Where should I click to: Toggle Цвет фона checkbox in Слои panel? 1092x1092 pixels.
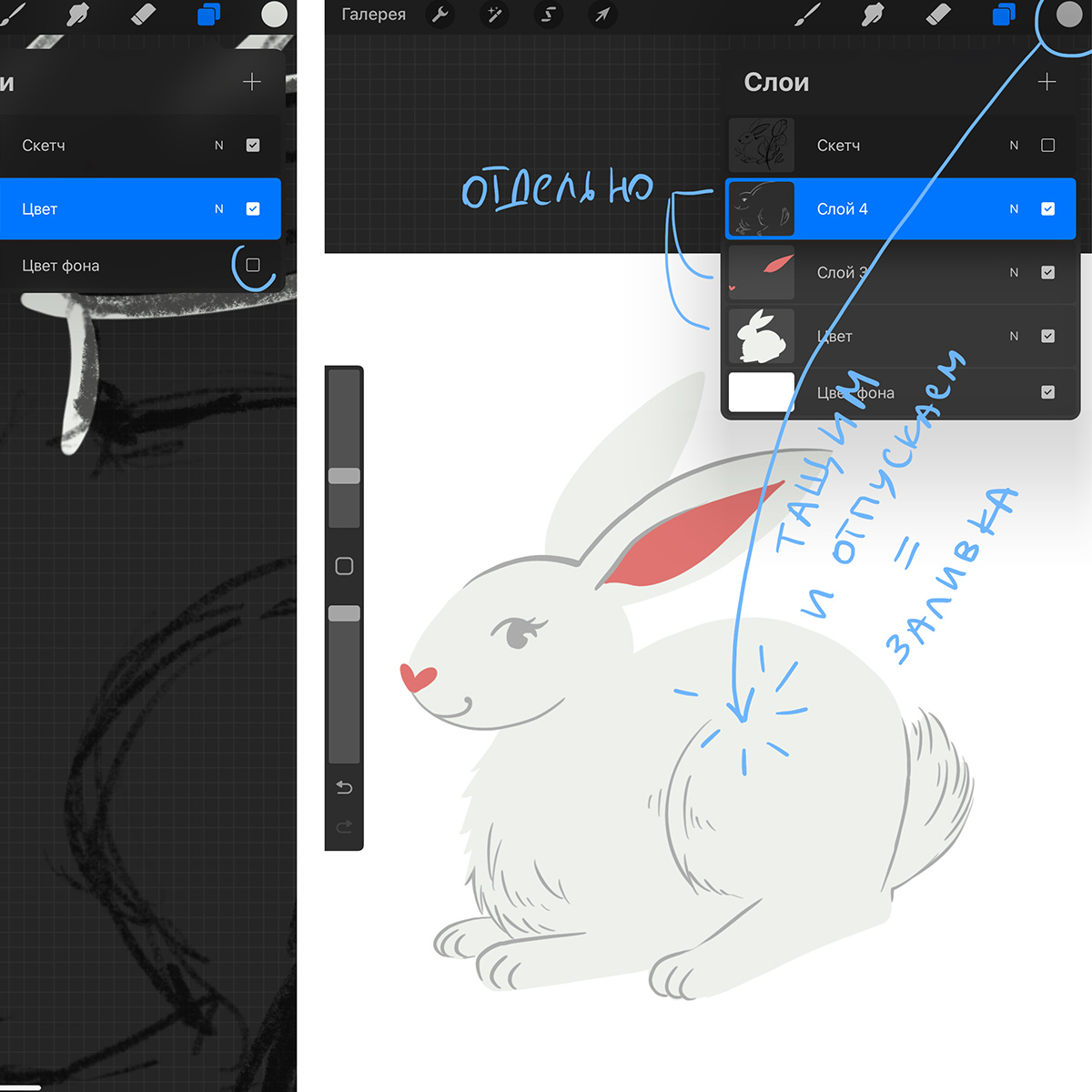[x=1048, y=392]
